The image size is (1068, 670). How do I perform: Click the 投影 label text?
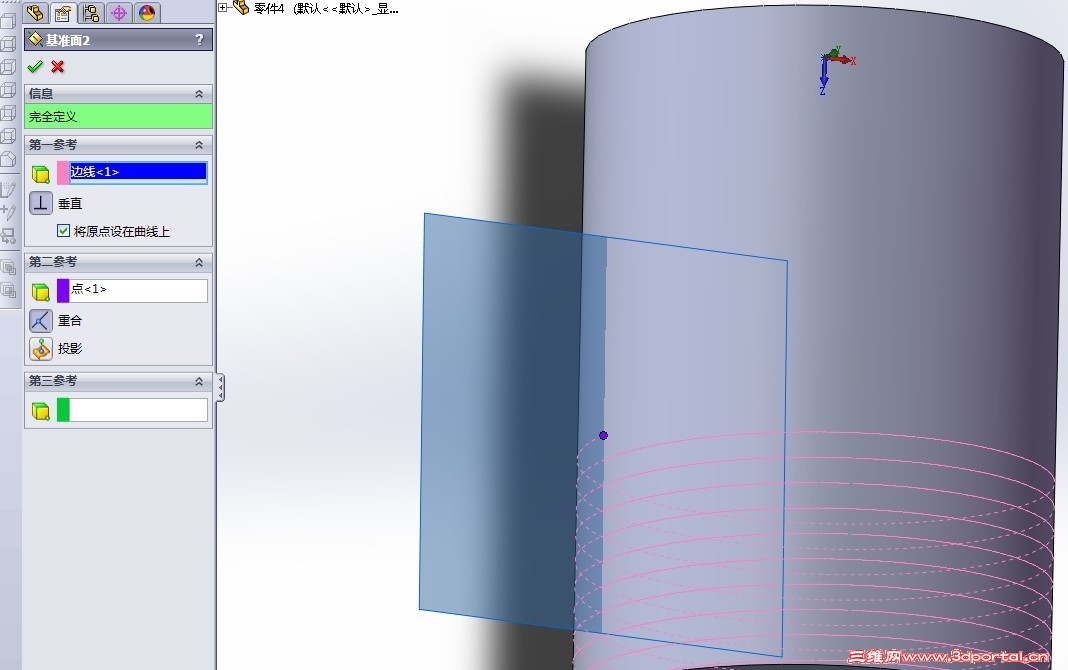tap(70, 349)
